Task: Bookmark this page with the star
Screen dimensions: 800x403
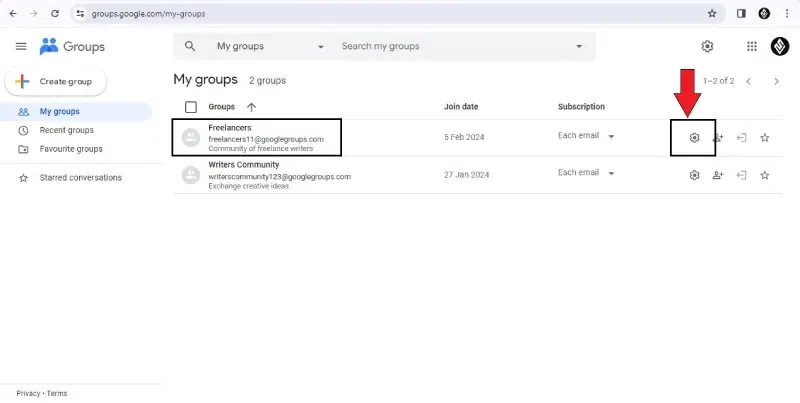Action: click(712, 14)
